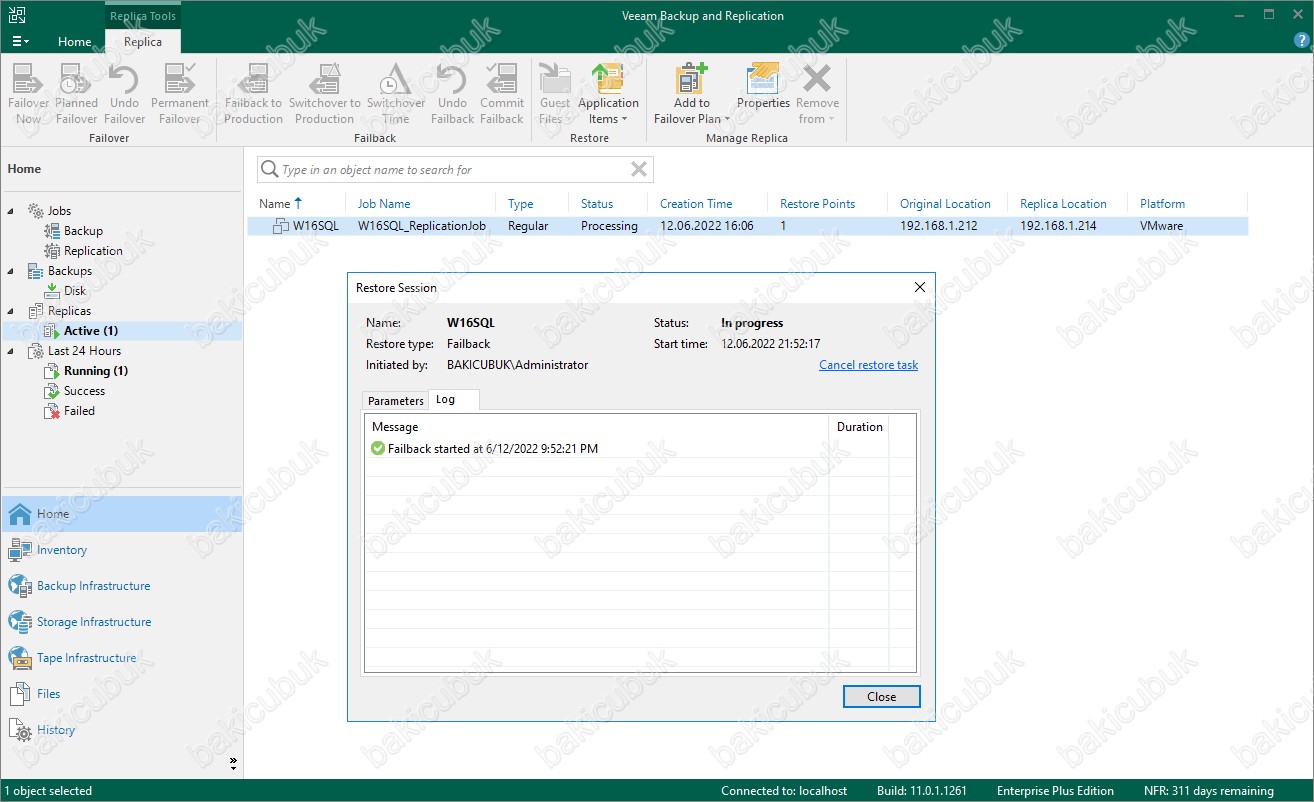Switch to the Replica ribbon tab
The height and width of the screenshot is (802, 1314).
pyautogui.click(x=143, y=42)
